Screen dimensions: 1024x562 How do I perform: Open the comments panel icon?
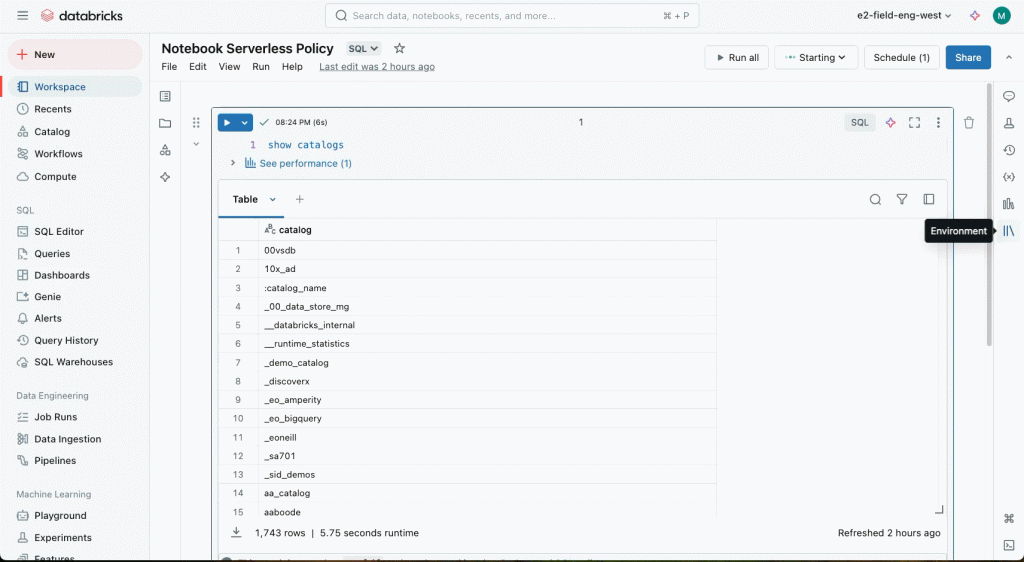tap(1009, 96)
